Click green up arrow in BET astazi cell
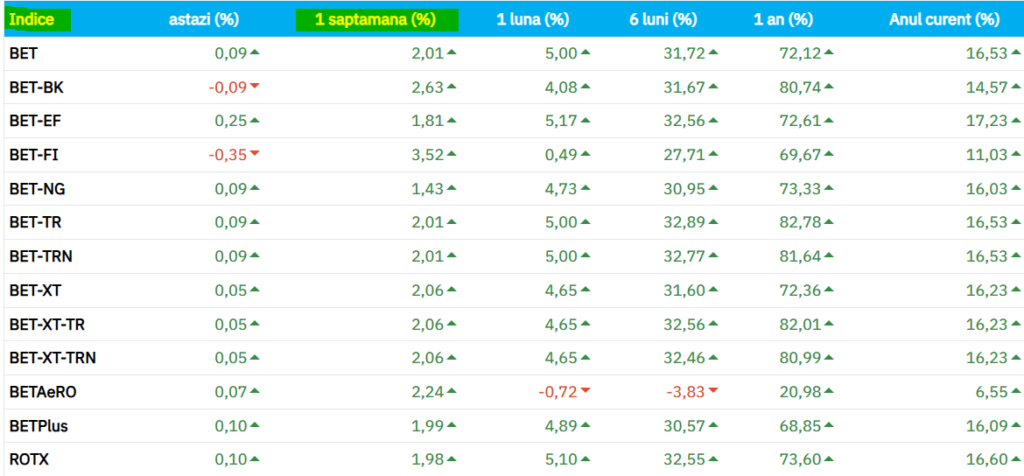This screenshot has width=1024, height=476. click(254, 52)
